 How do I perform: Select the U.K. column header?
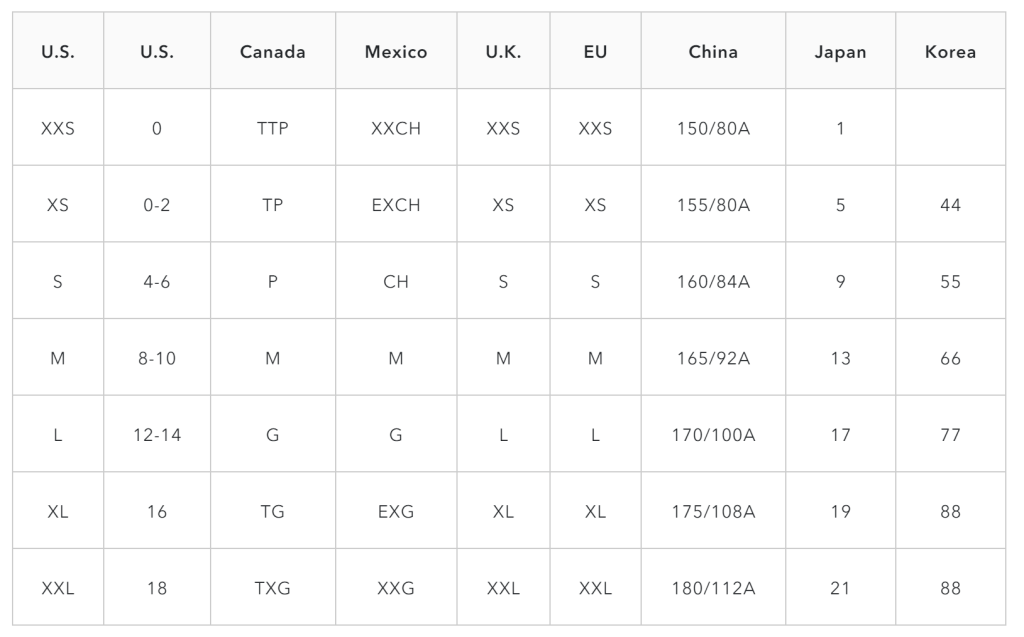pyautogui.click(x=503, y=52)
